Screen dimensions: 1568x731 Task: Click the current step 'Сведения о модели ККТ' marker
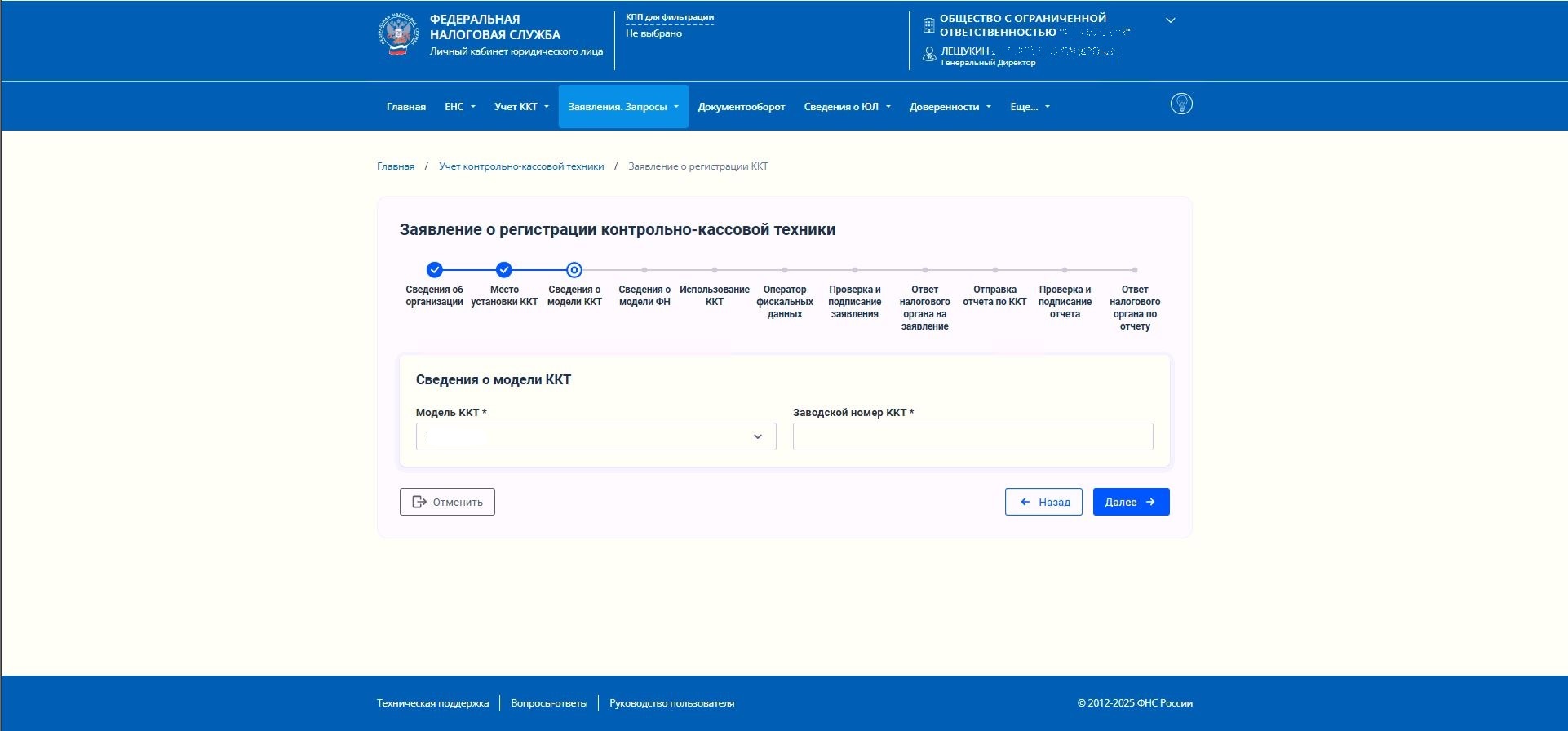(x=574, y=270)
